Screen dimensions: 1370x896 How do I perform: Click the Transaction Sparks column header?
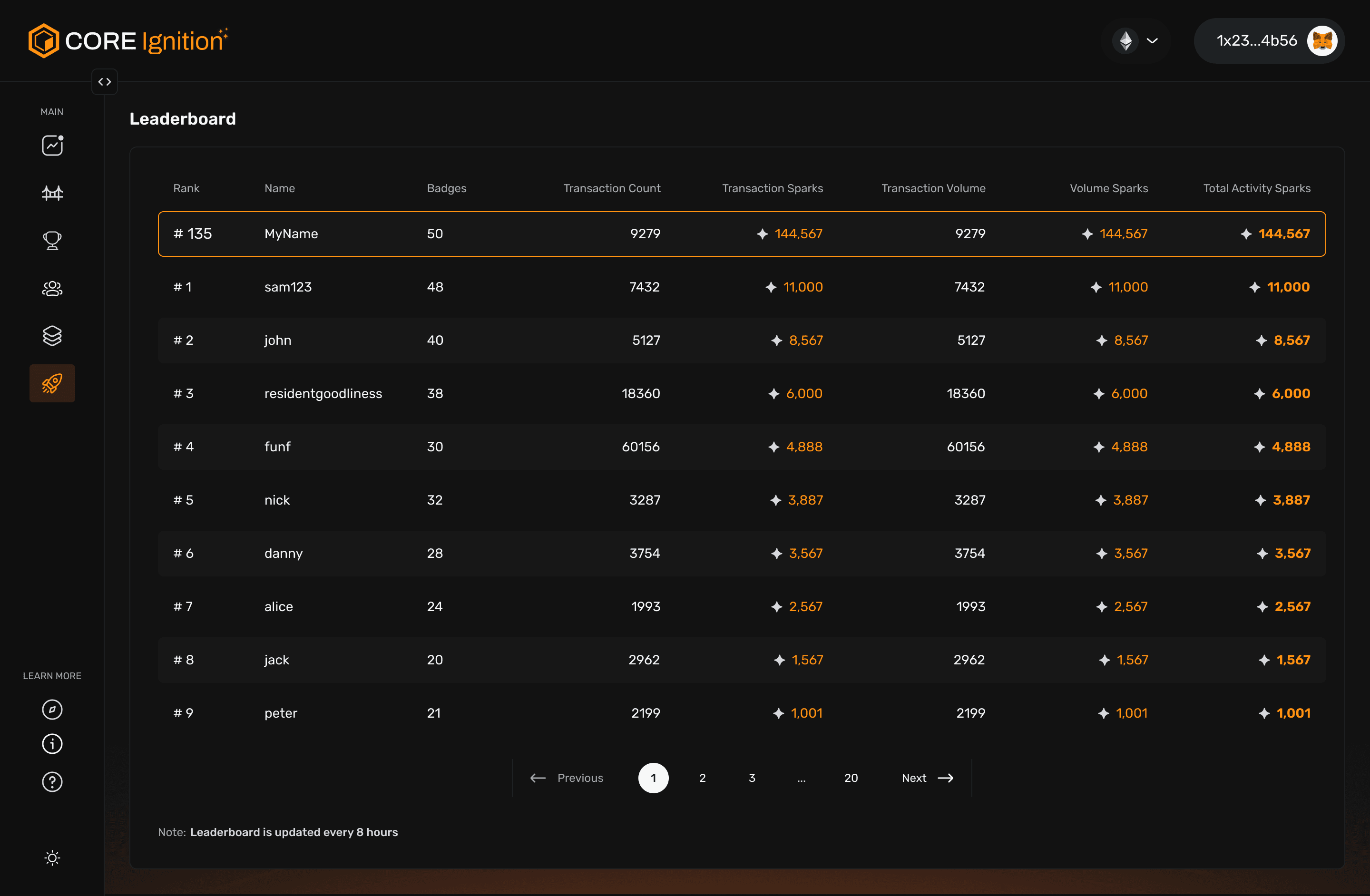pos(773,188)
